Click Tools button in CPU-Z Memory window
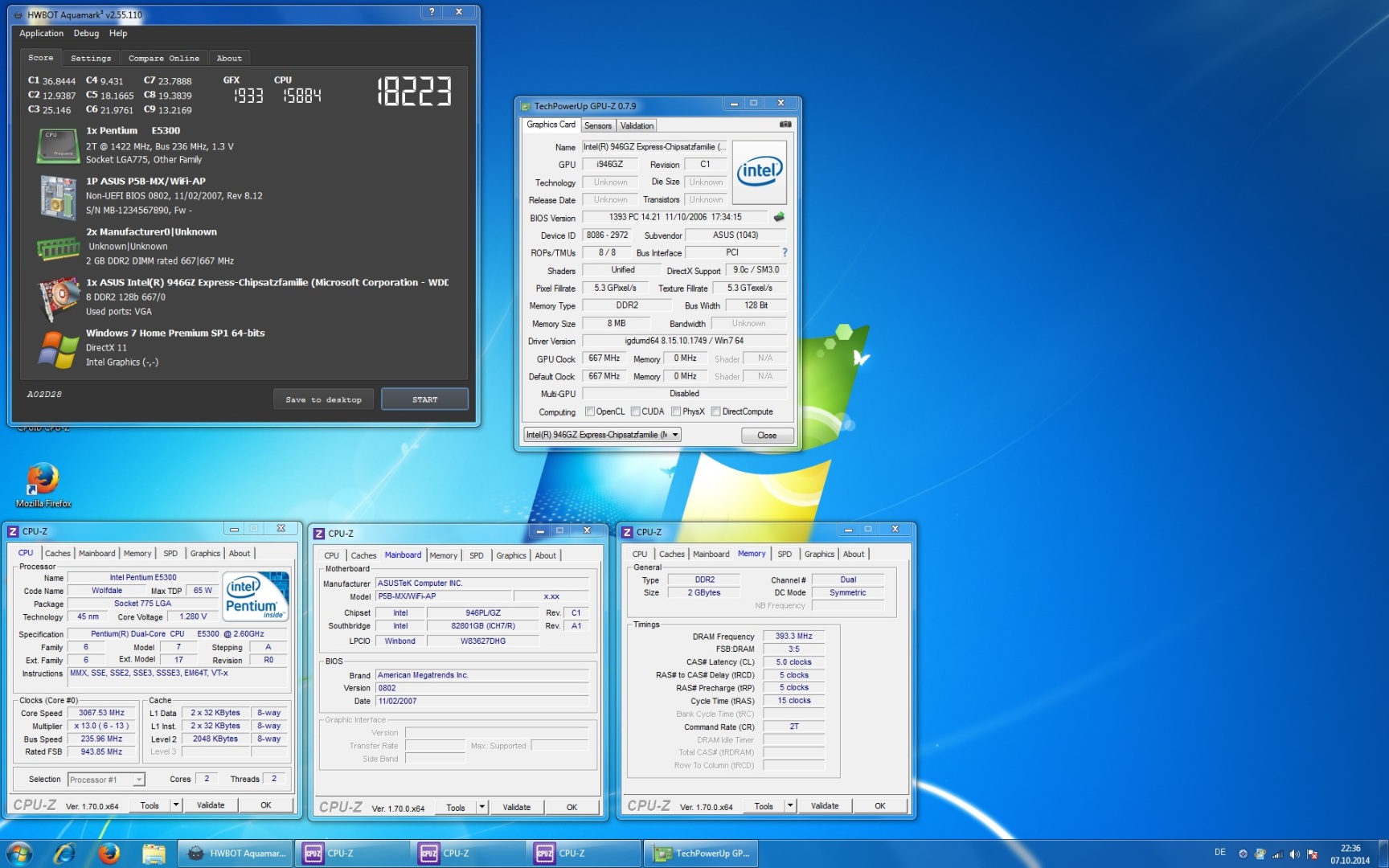The width and height of the screenshot is (1389, 868). pyautogui.click(x=764, y=805)
